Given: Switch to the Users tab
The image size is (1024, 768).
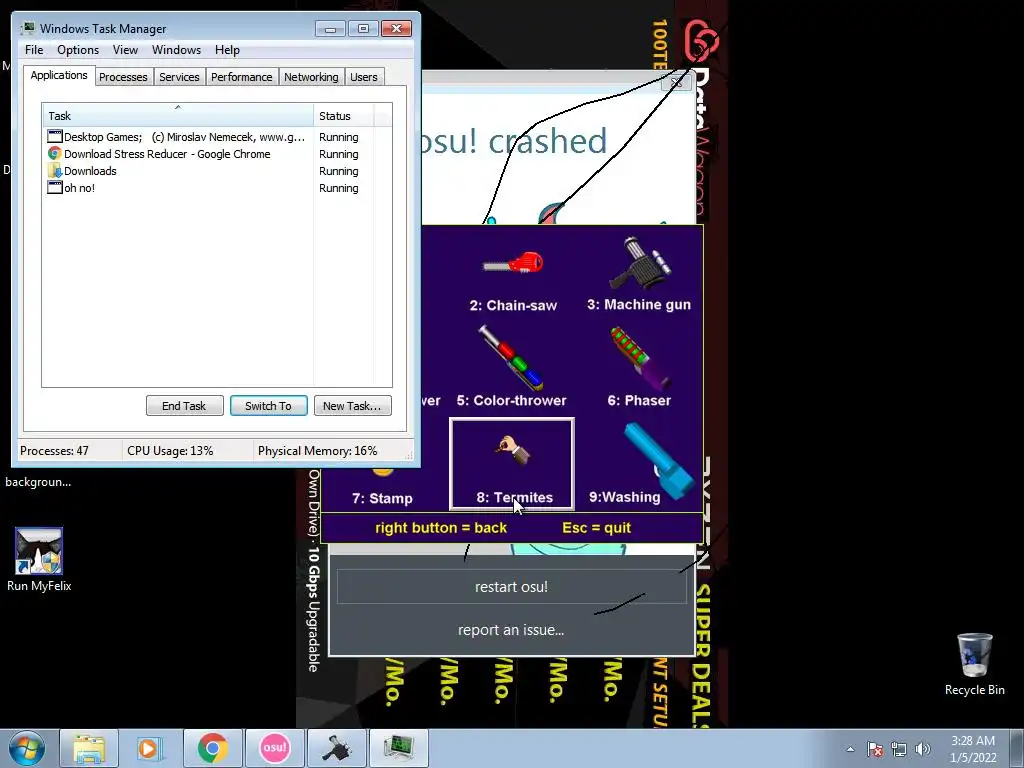Looking at the screenshot, I should click(363, 77).
